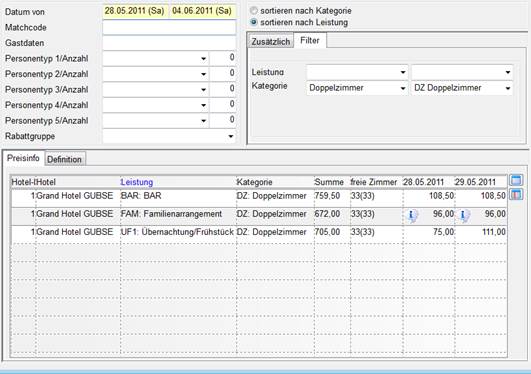Click the Kategorie column header
The width and height of the screenshot is (531, 374).
254,182
